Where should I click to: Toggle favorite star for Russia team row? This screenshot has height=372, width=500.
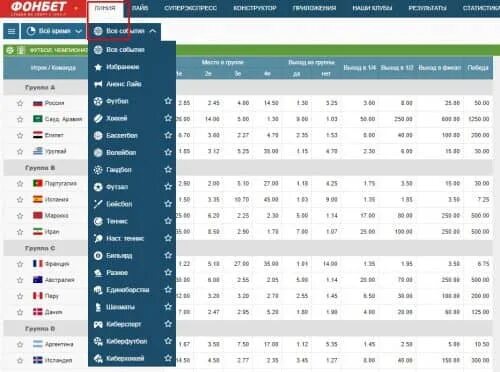coord(20,103)
